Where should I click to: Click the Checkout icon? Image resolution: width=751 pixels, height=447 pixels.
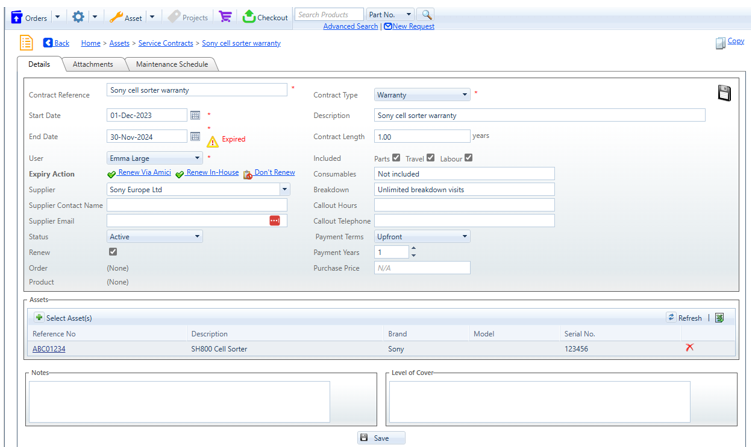point(249,17)
